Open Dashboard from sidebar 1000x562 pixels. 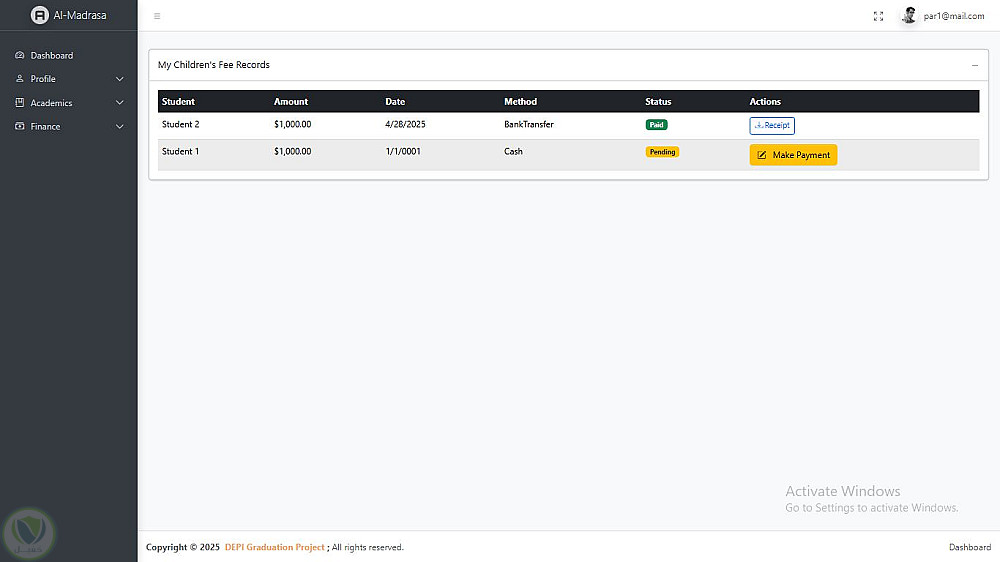[69, 55]
